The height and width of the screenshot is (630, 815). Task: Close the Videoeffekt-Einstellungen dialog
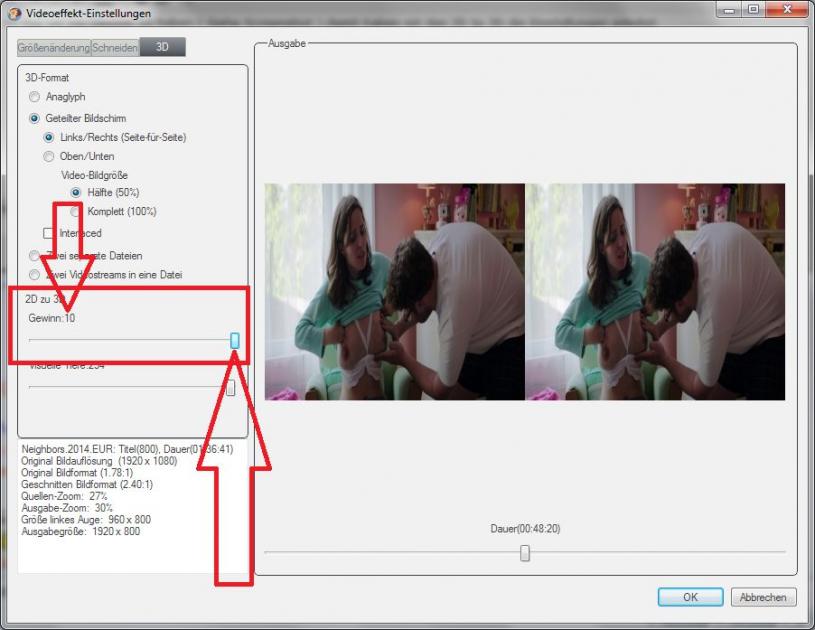pos(787,10)
